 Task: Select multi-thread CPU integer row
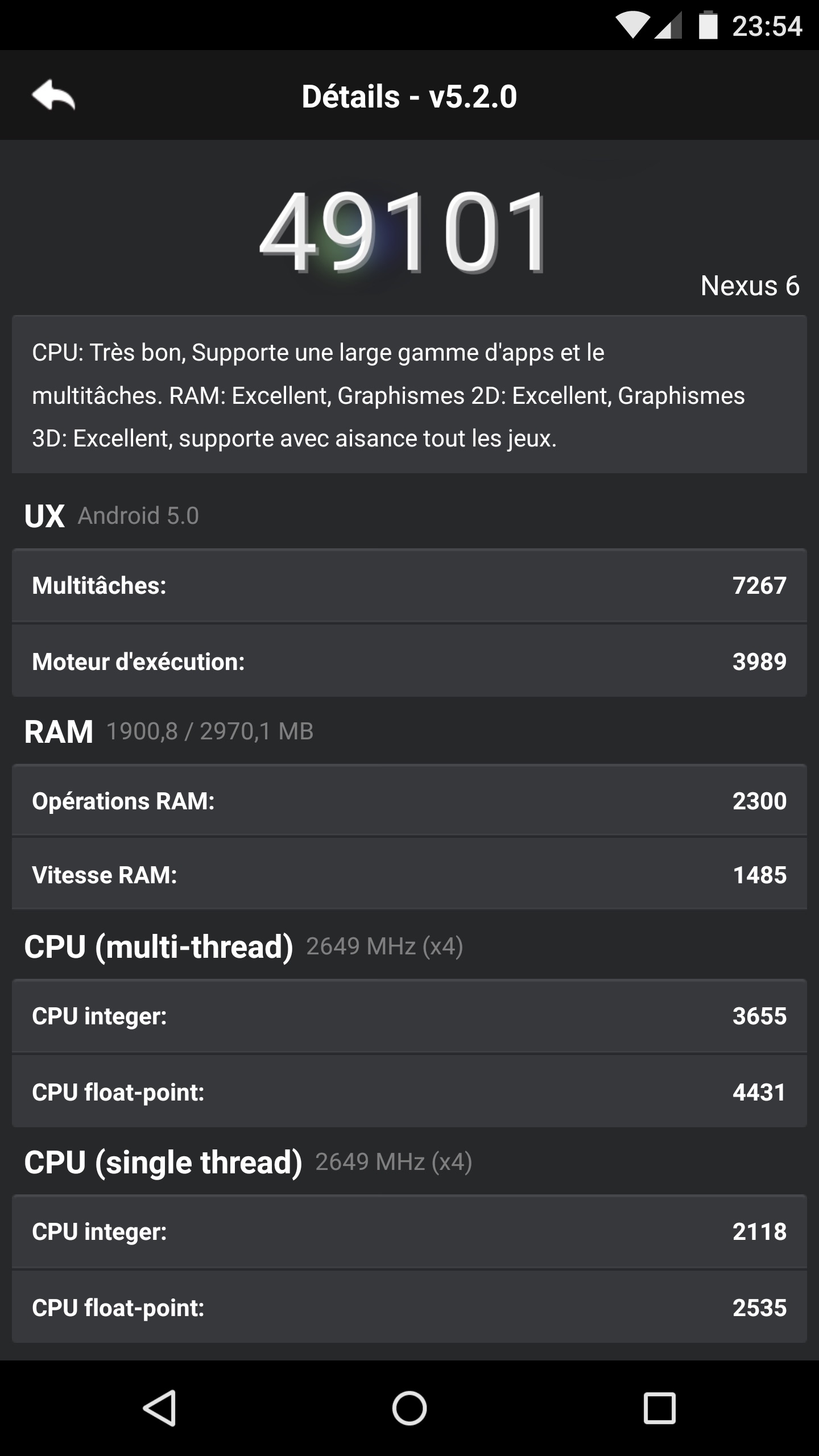(409, 1016)
